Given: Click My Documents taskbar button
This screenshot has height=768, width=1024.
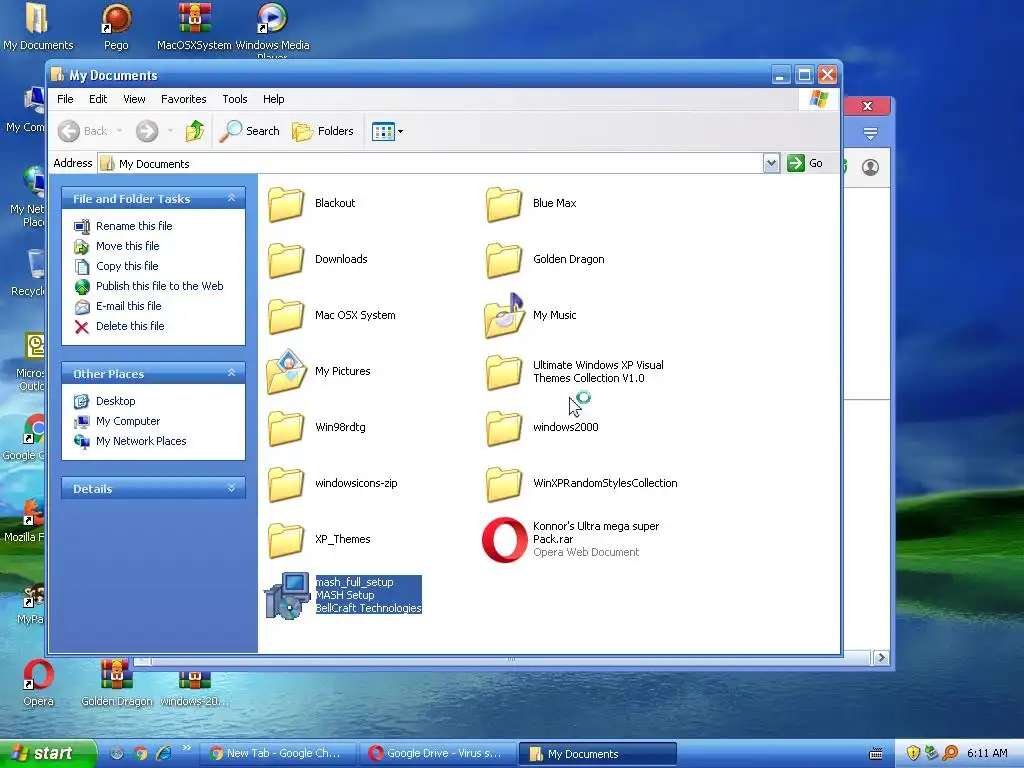Looking at the screenshot, I should [x=597, y=753].
